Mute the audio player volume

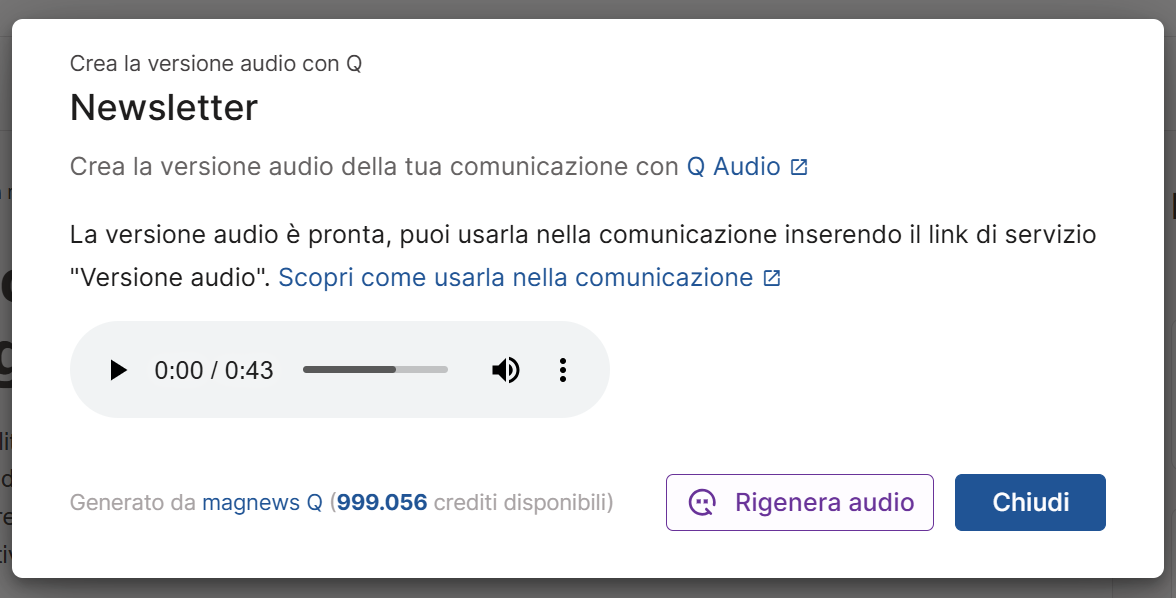coord(506,370)
